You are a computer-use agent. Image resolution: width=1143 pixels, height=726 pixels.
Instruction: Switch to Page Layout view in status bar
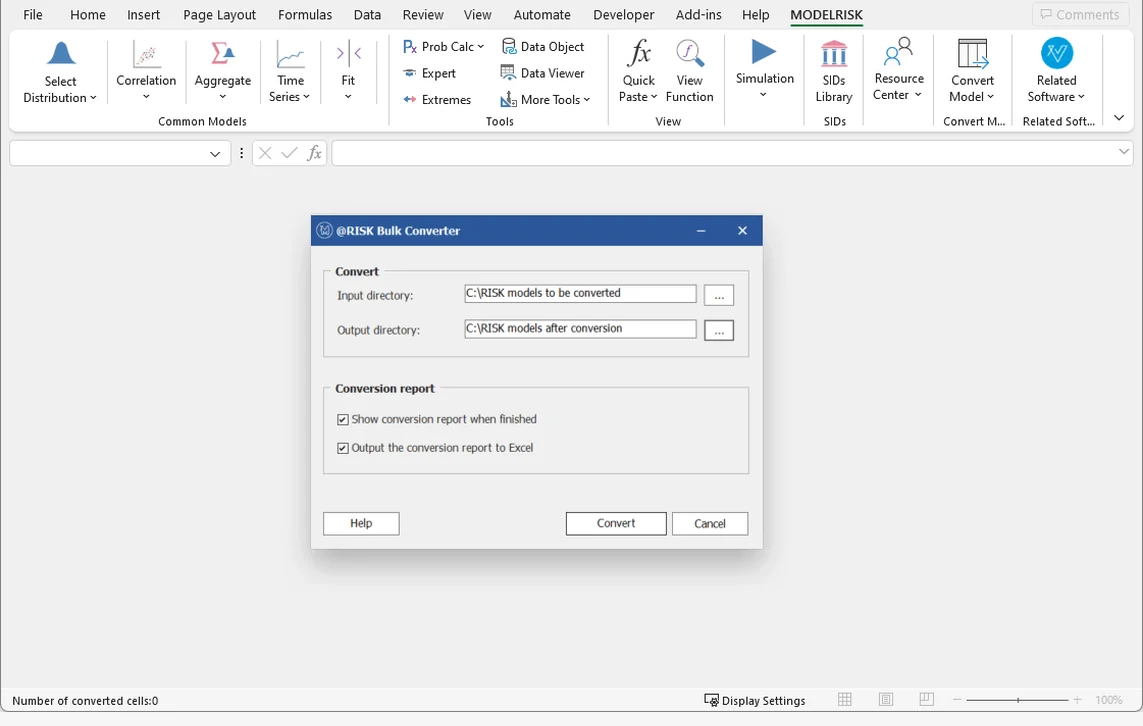point(886,700)
